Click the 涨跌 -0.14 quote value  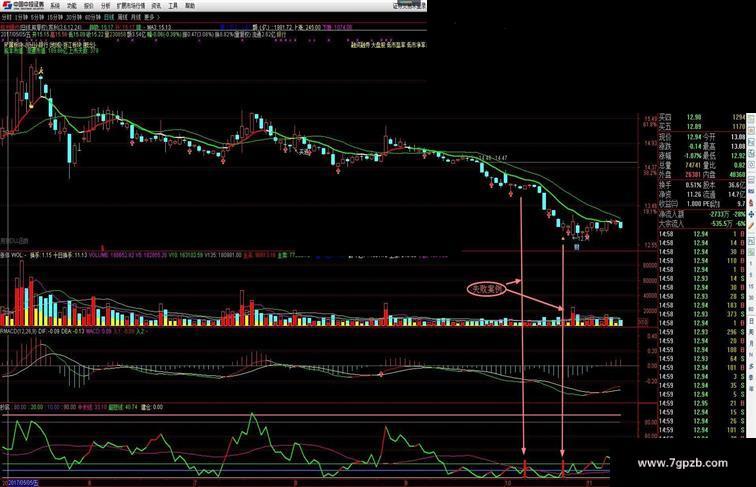coord(693,146)
